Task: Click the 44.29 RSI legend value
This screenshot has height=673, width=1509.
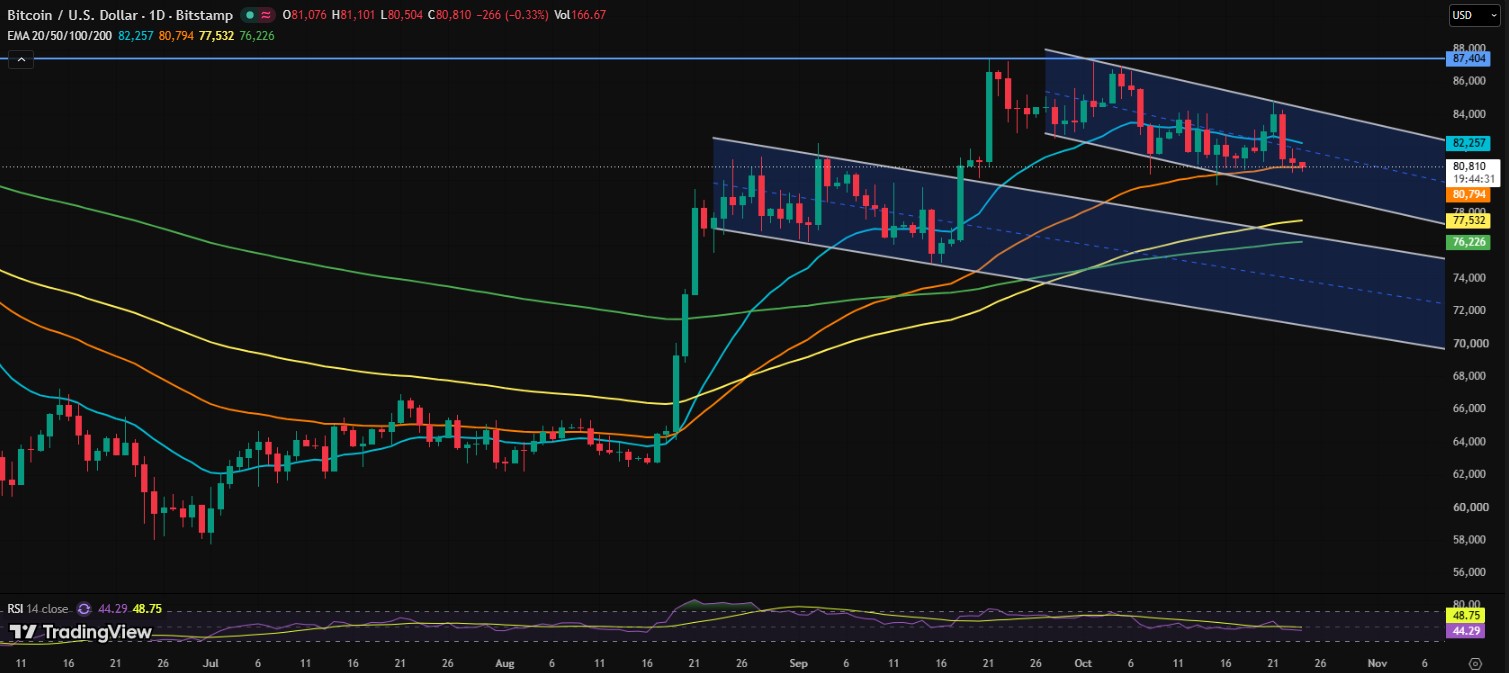Action: pyautogui.click(x=112, y=608)
